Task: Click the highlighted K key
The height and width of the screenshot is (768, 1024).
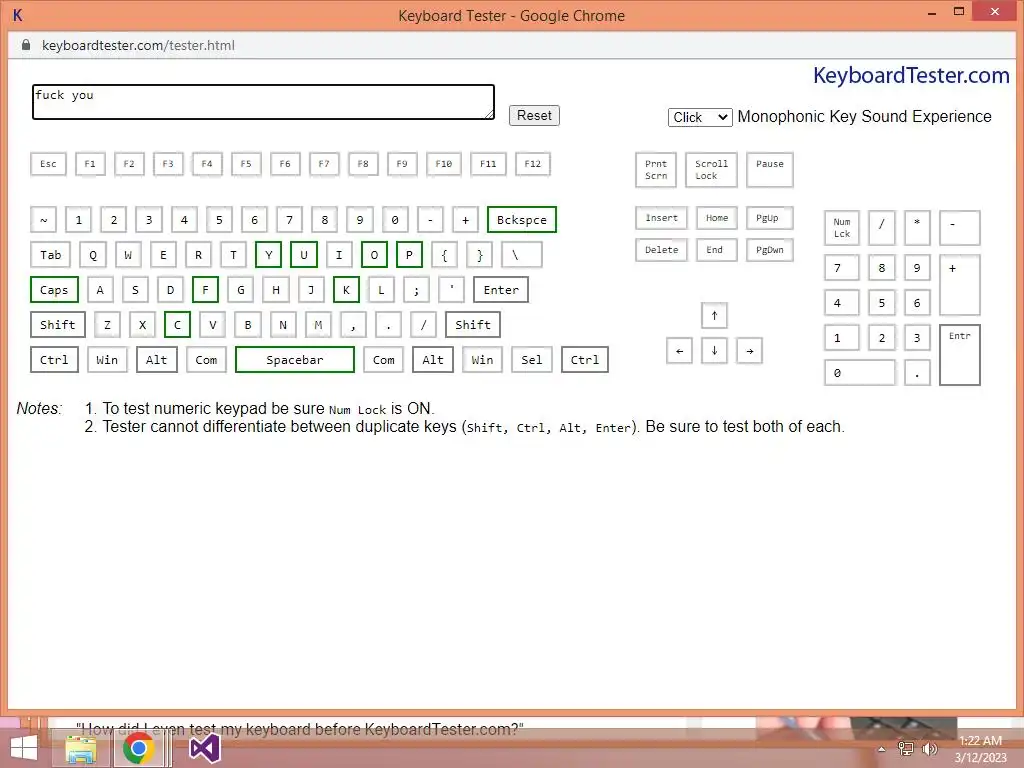Action: coord(346,290)
